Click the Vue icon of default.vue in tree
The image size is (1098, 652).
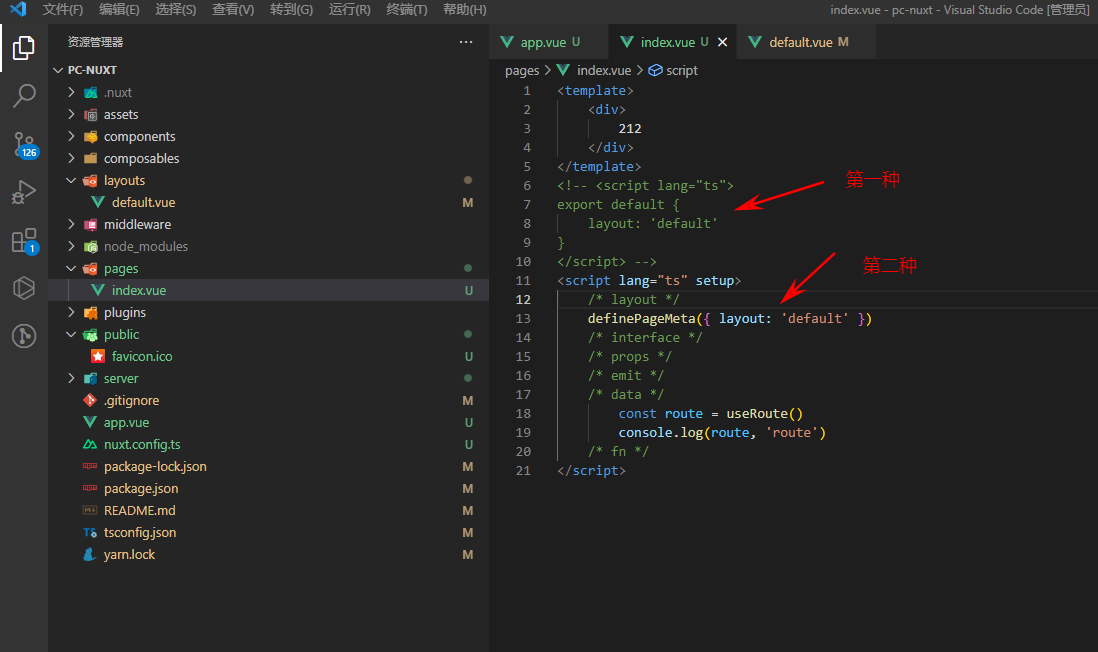(x=98, y=202)
